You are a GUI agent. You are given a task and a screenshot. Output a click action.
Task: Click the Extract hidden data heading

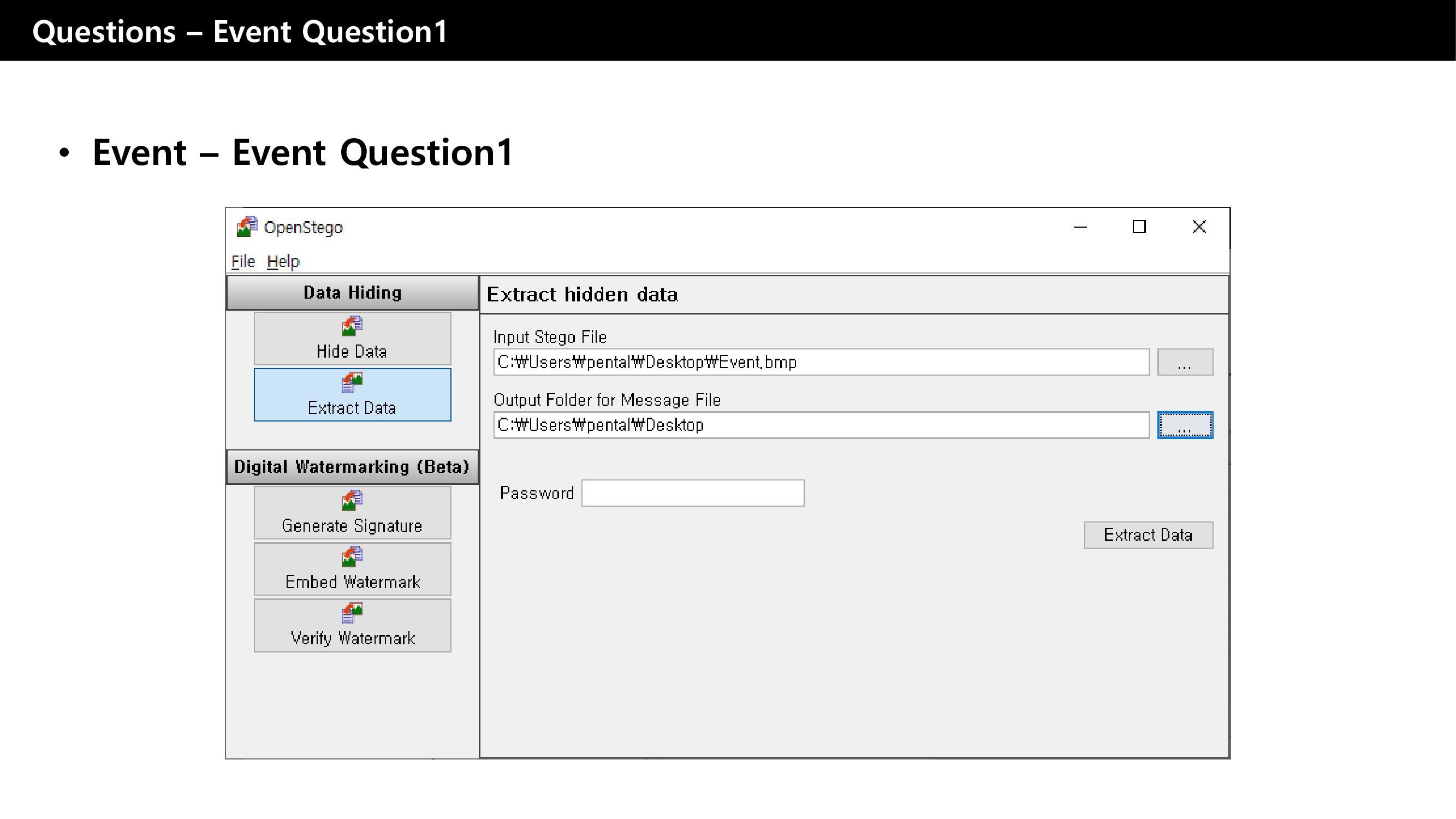pos(582,294)
